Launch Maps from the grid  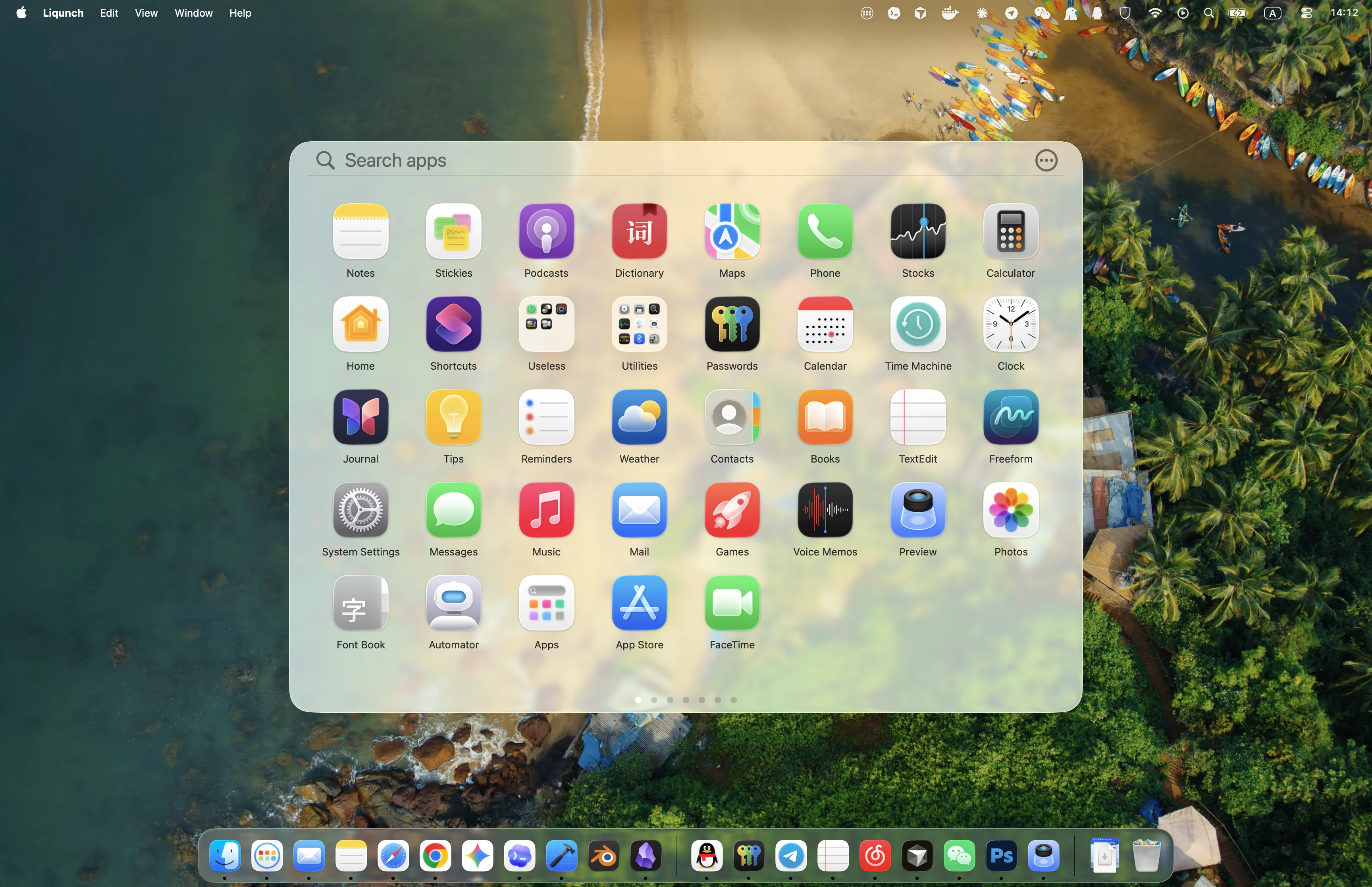click(732, 231)
